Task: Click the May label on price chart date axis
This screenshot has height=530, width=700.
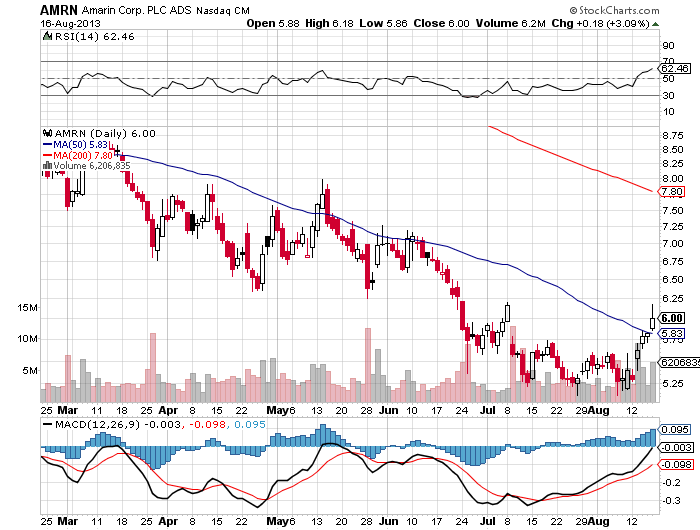Action: [277, 410]
